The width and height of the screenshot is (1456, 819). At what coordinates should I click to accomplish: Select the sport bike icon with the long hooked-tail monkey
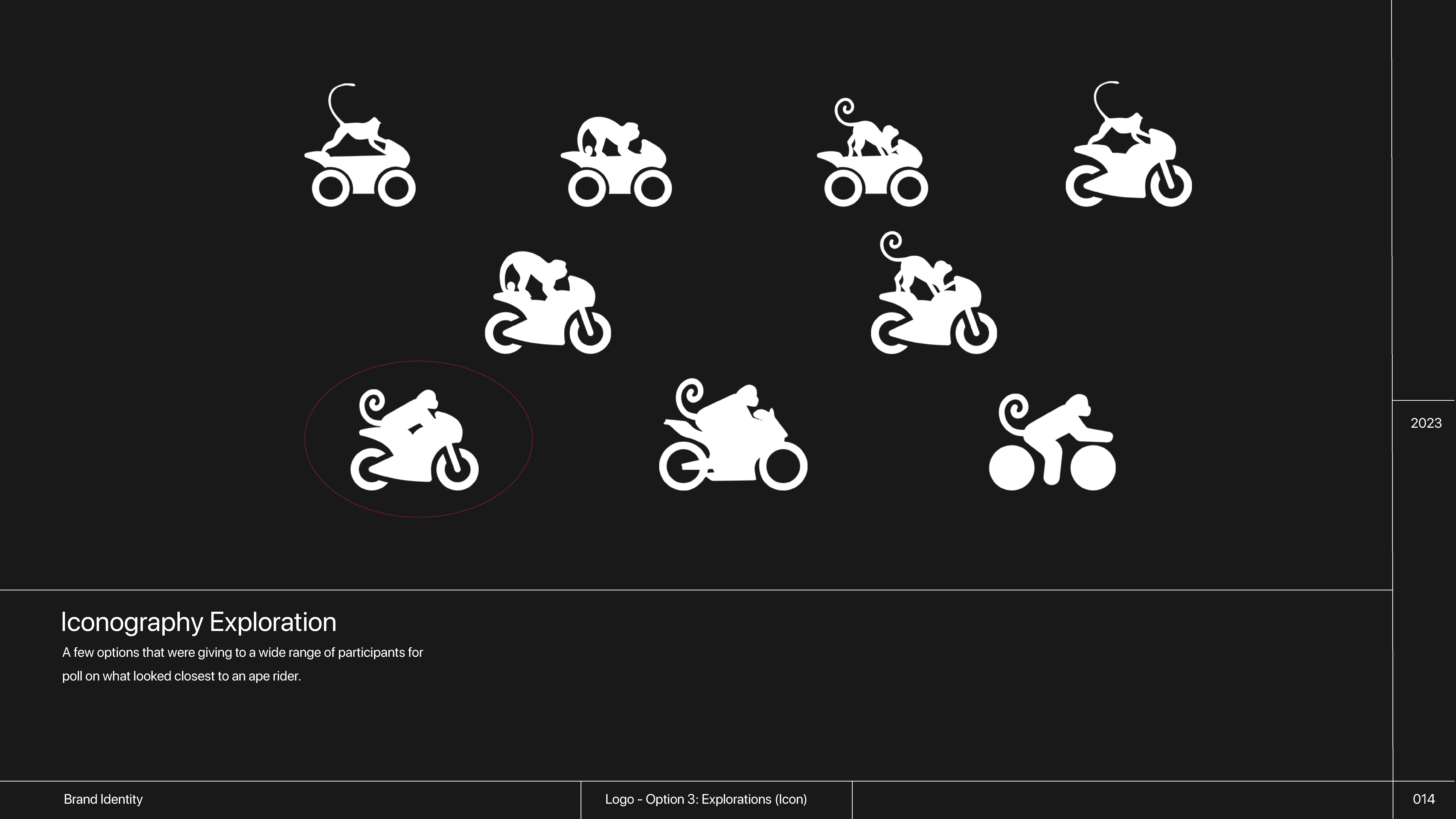(x=1129, y=144)
